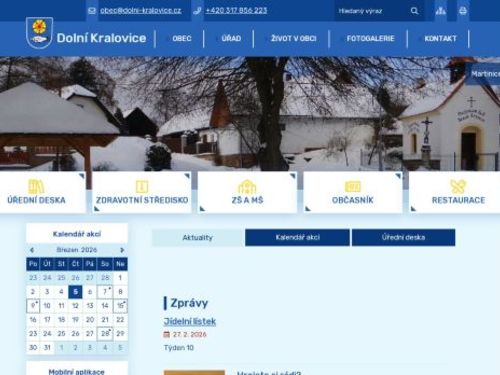Image resolution: width=500 pixels, height=375 pixels.
Task: Click the search magnifier icon
Action: 414,11
